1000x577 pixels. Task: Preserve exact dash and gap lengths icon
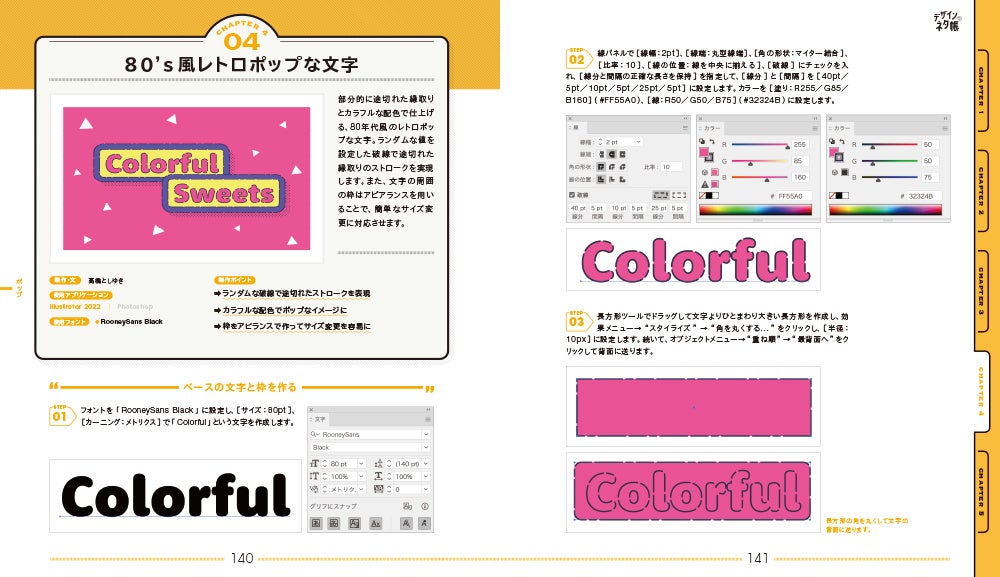pyautogui.click(x=661, y=195)
